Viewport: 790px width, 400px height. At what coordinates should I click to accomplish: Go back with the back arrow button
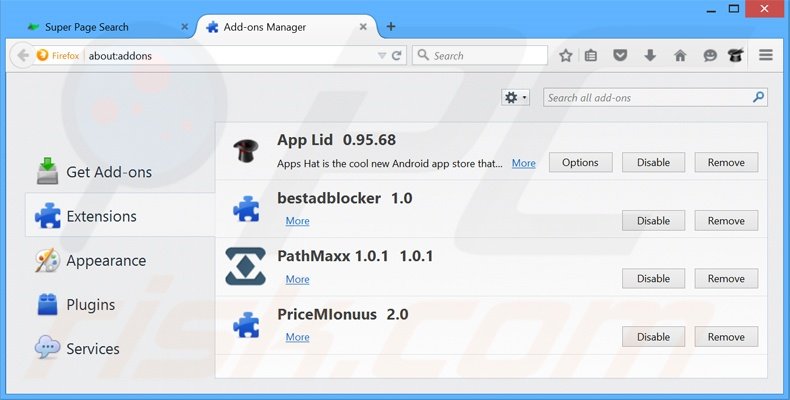tap(23, 55)
